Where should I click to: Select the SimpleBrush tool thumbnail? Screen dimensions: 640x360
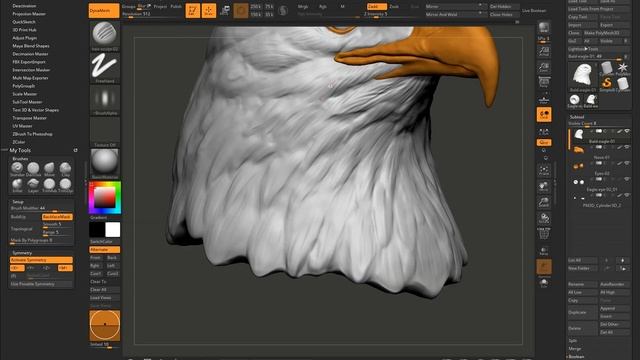click(607, 84)
